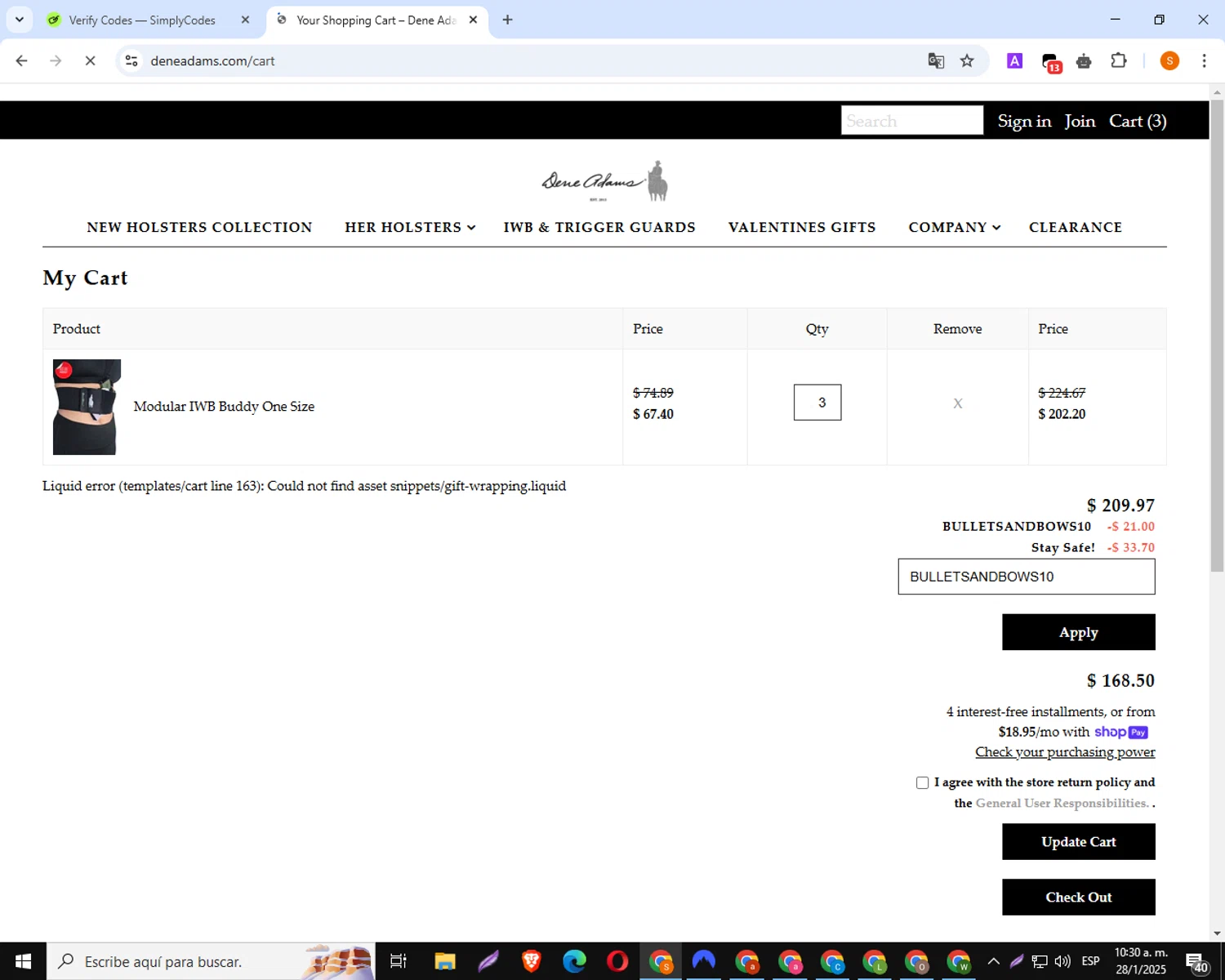Image resolution: width=1225 pixels, height=980 pixels.
Task: Open the Clearance menu item
Action: coord(1076,227)
